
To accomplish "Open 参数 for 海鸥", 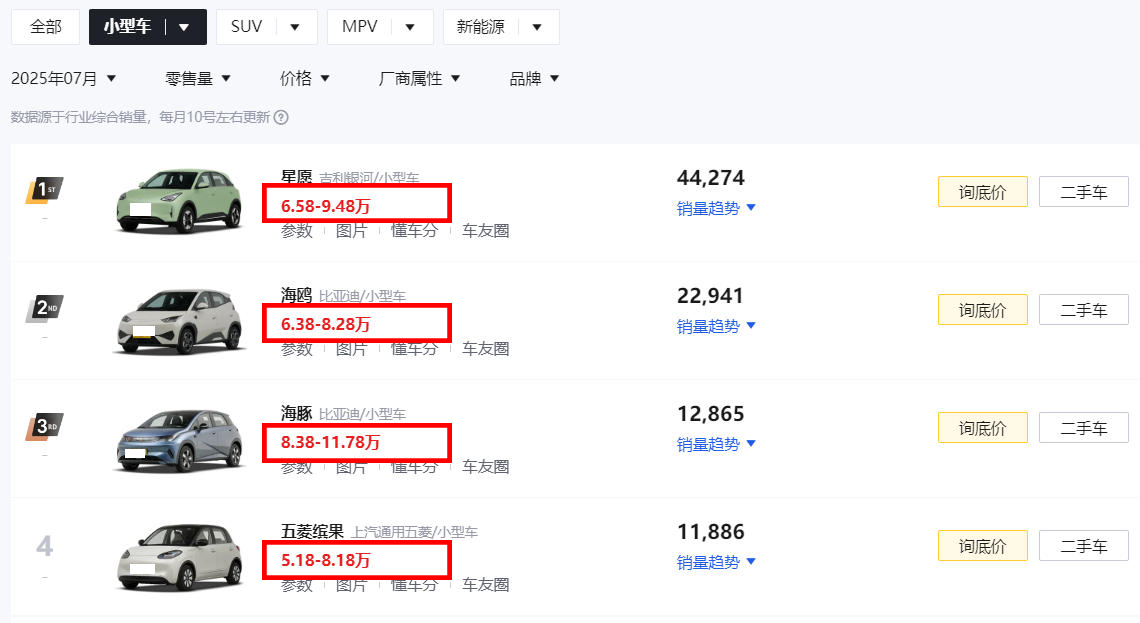I will 297,349.
